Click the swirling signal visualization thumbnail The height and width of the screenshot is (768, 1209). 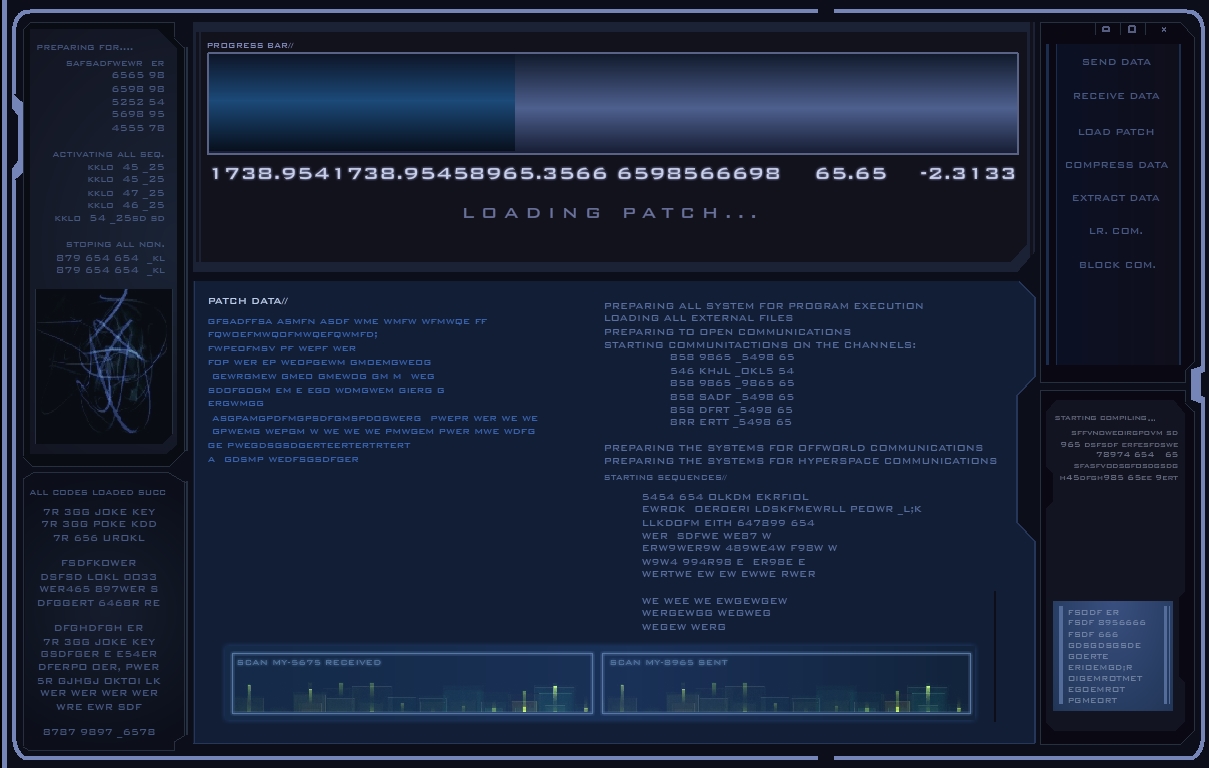pos(103,366)
